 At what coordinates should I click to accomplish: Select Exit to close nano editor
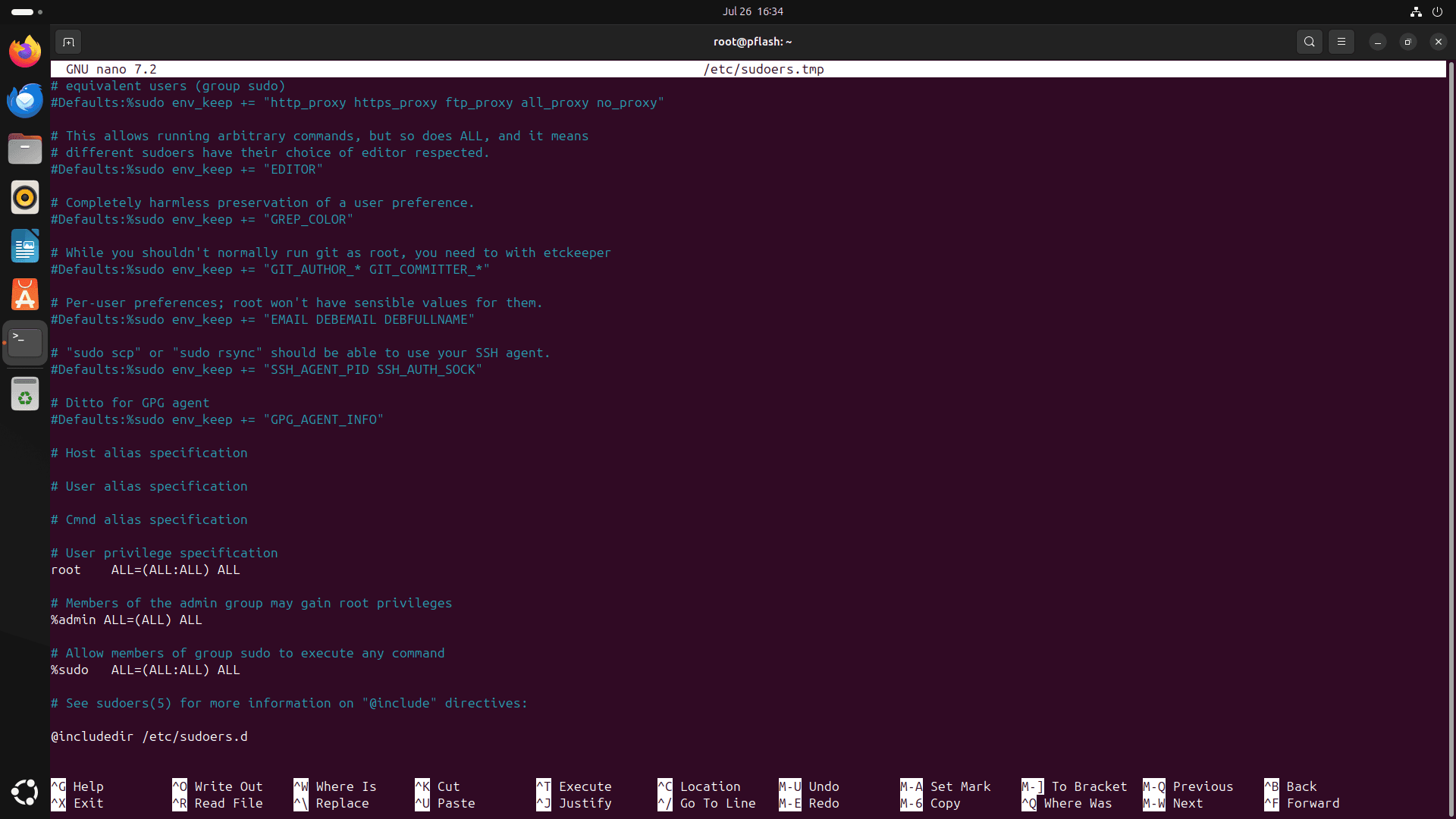pyautogui.click(x=88, y=803)
